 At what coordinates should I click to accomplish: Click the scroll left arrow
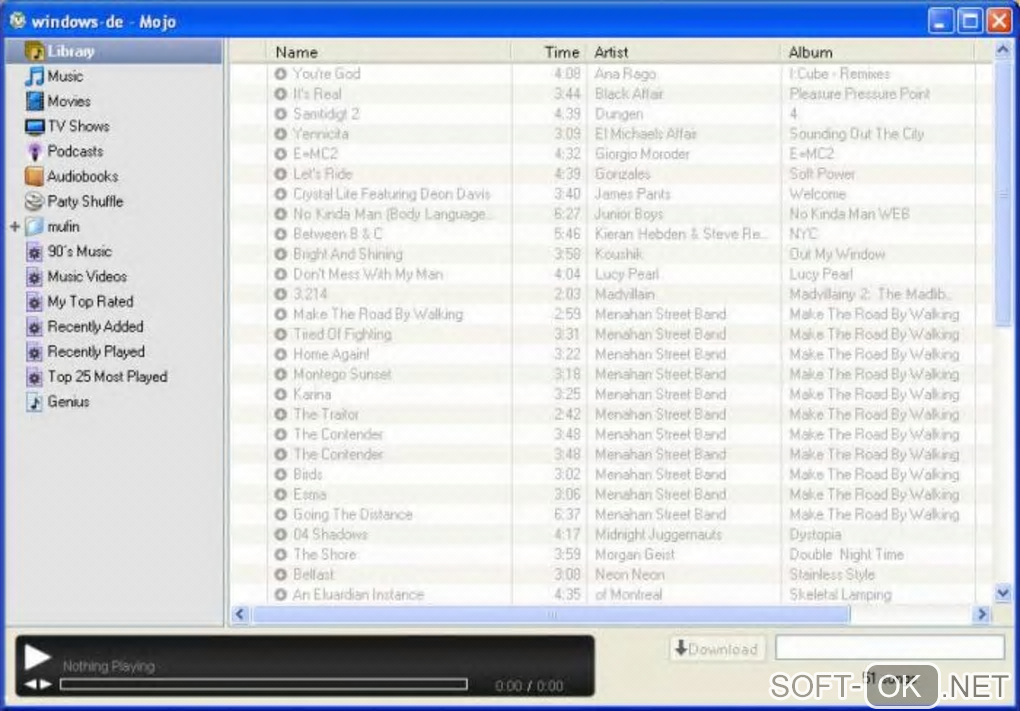[x=240, y=614]
